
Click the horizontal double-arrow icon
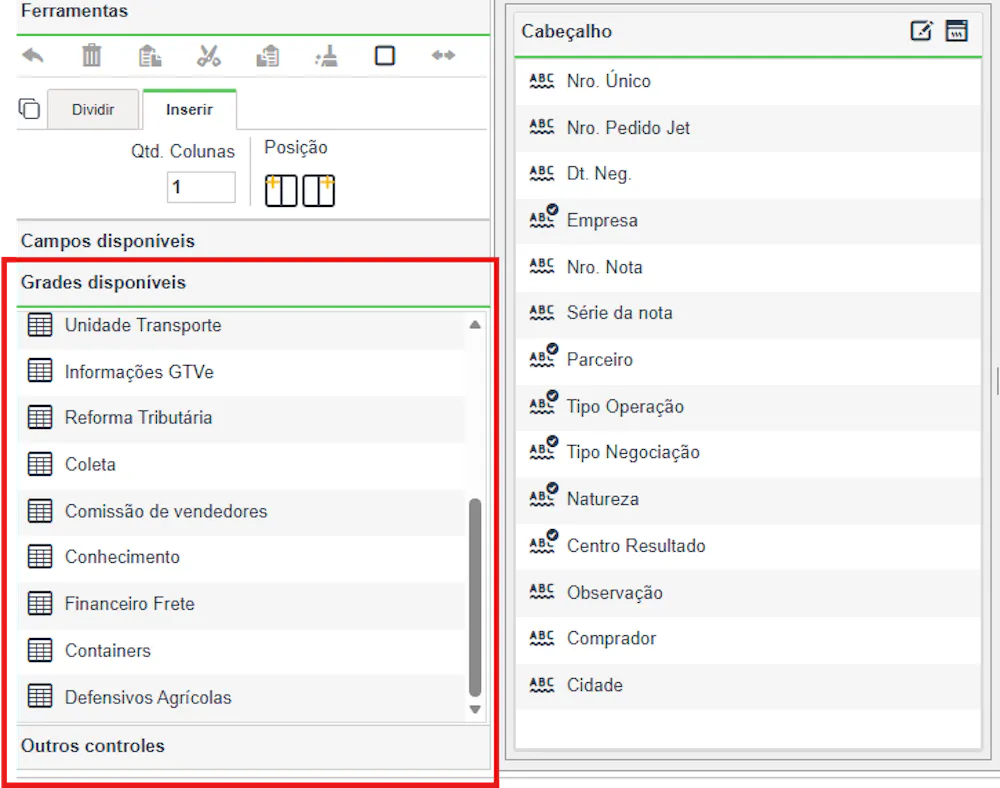pyautogui.click(x=443, y=55)
